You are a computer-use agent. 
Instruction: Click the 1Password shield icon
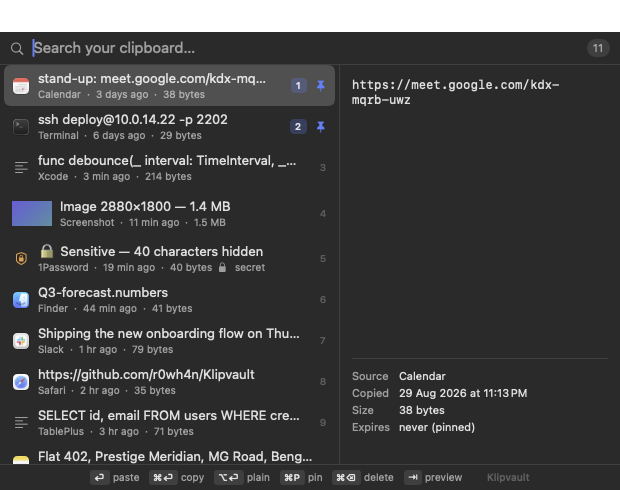[21, 259]
